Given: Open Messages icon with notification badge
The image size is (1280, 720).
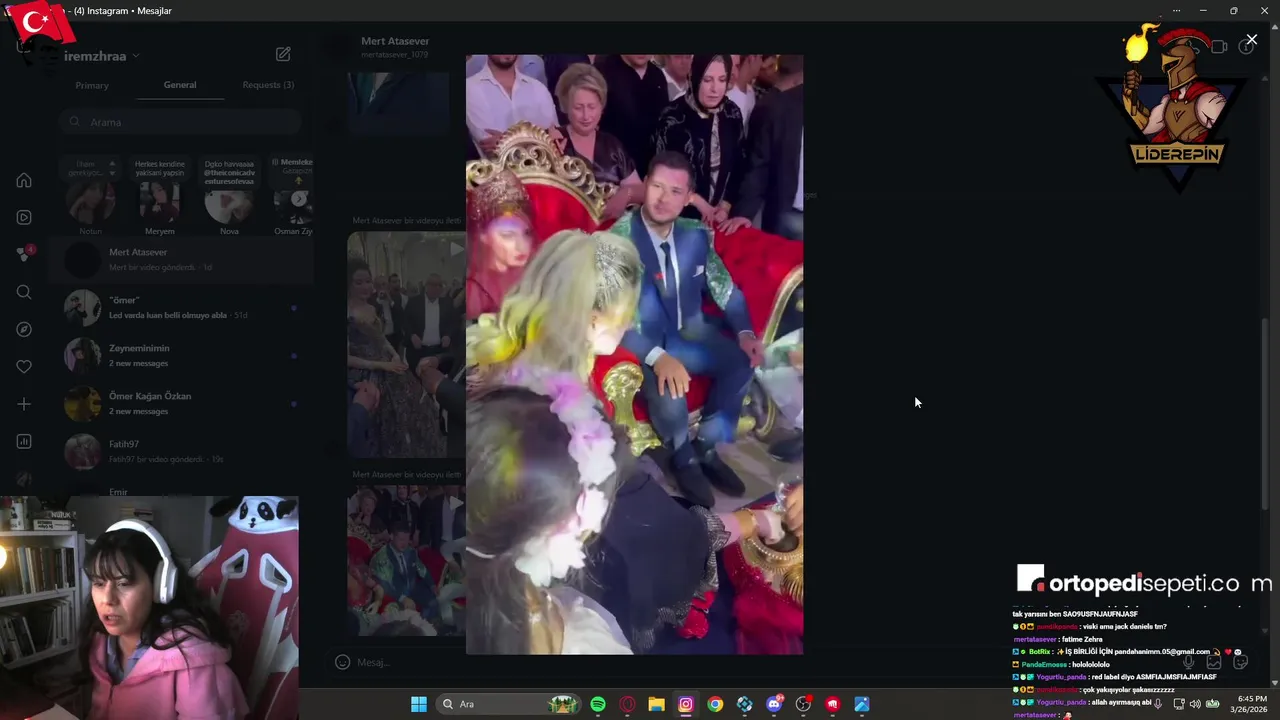Looking at the screenshot, I should coord(24,254).
